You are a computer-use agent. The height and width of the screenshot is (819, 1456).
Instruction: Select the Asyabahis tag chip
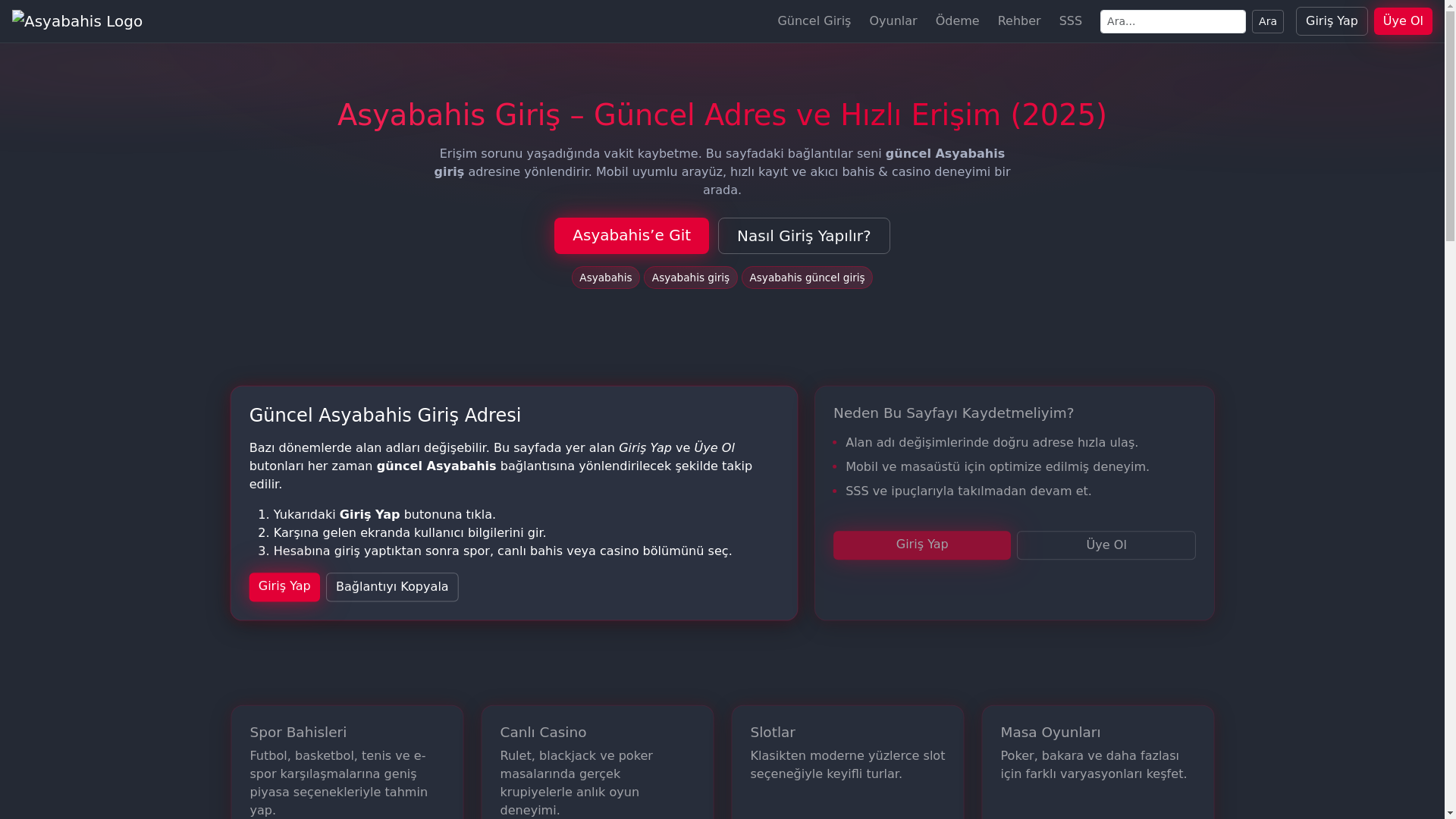[605, 278]
